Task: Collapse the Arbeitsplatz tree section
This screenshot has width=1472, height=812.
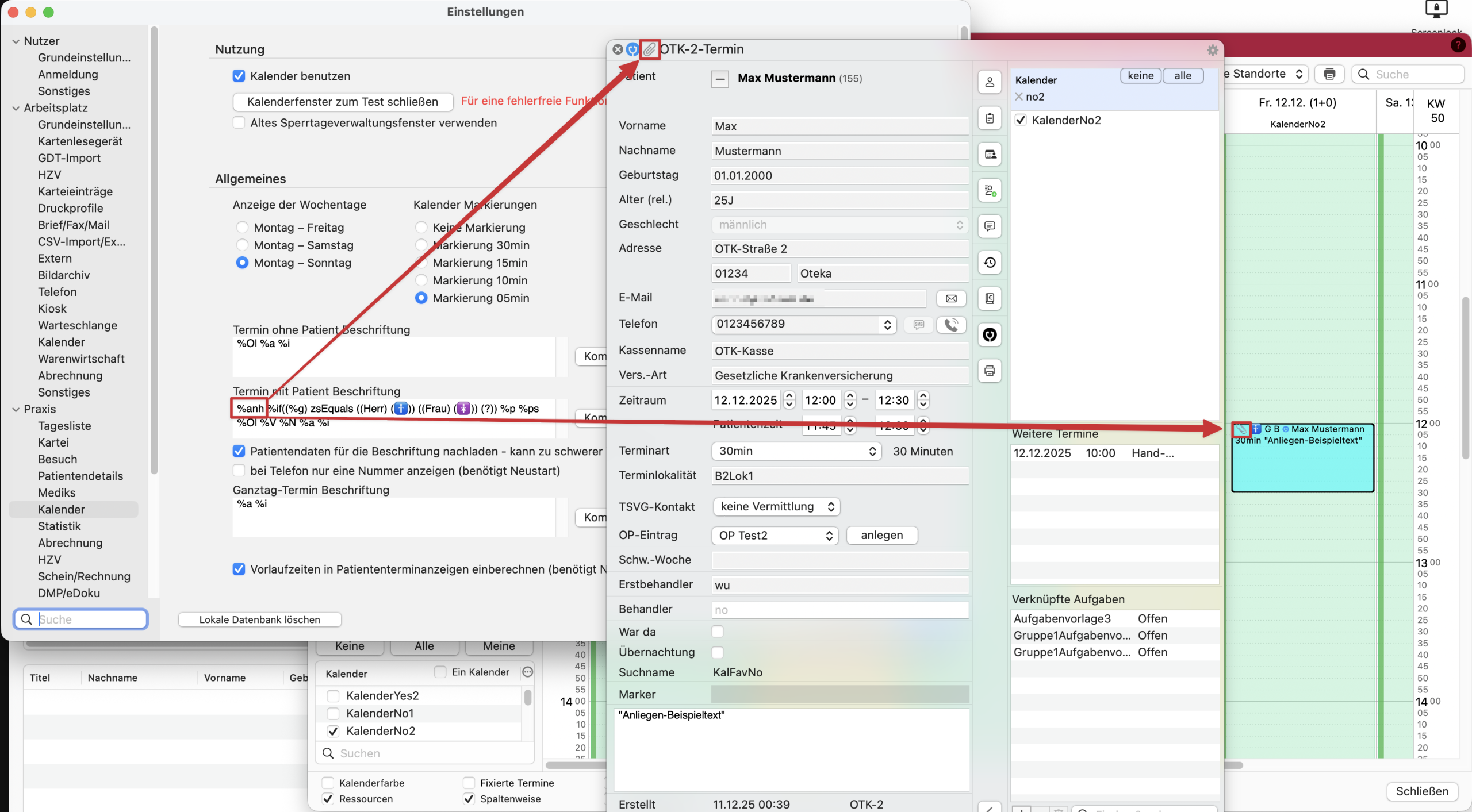Action: coord(16,108)
